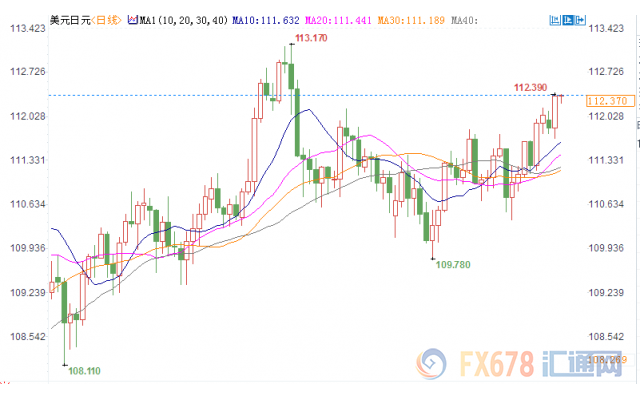The width and height of the screenshot is (640, 400).
Task: Click the MA40: legend label
Action: [x=464, y=20]
